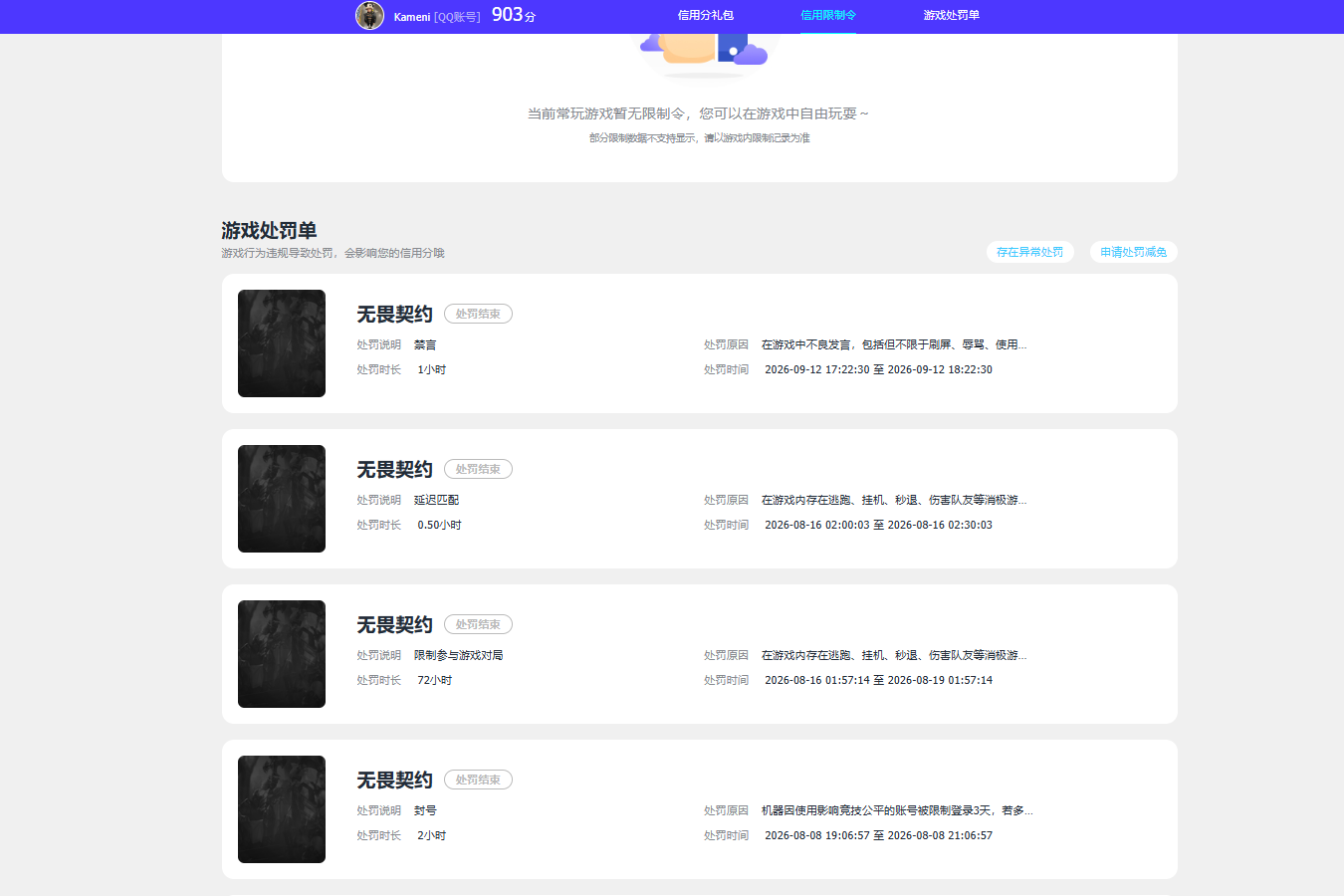This screenshot has height=896, width=1344.
Task: Click the 处罚结束 badge on the 限制参与游戏对局 card
Action: point(478,624)
